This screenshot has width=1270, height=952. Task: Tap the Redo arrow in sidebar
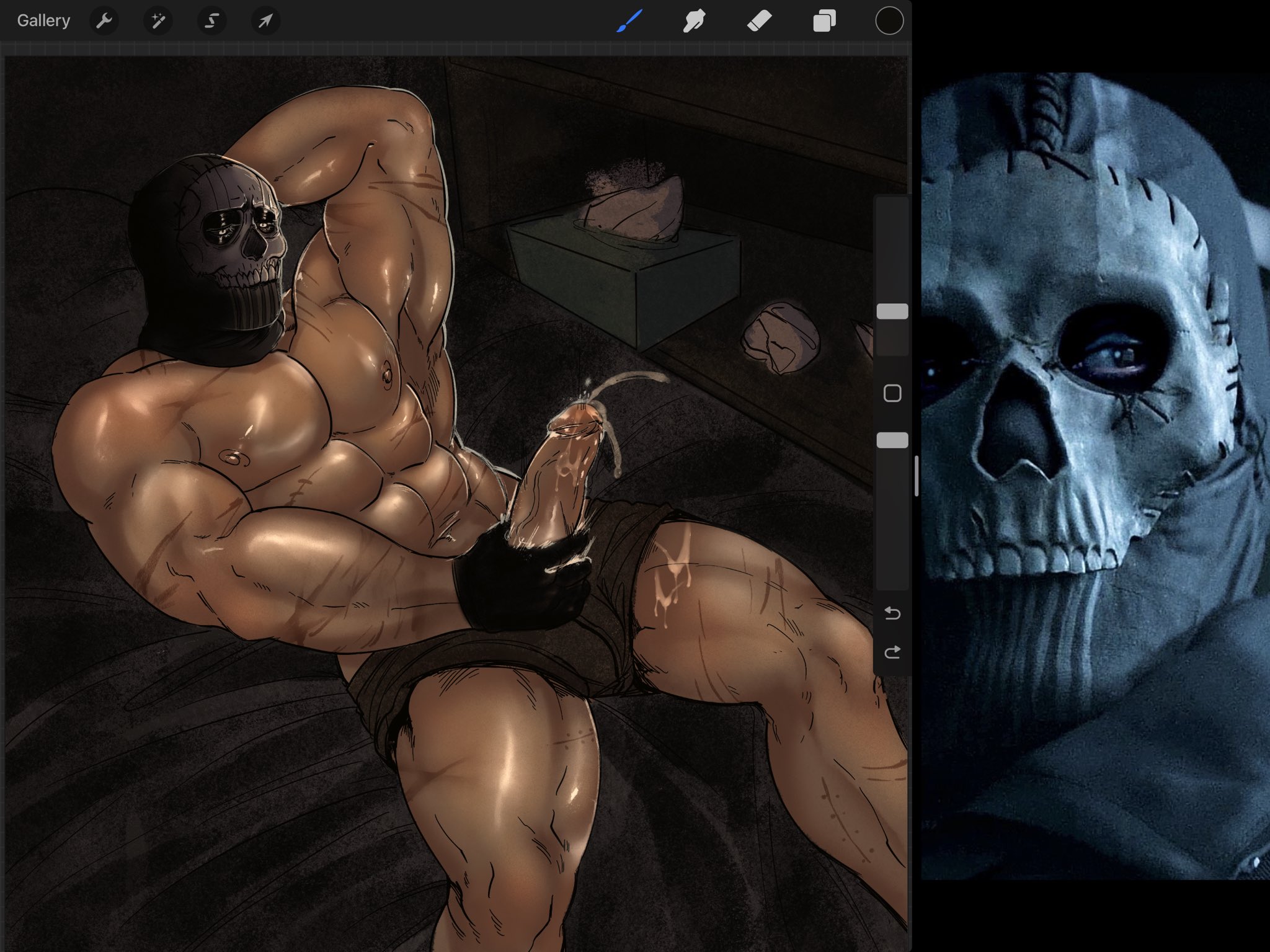coord(892,652)
